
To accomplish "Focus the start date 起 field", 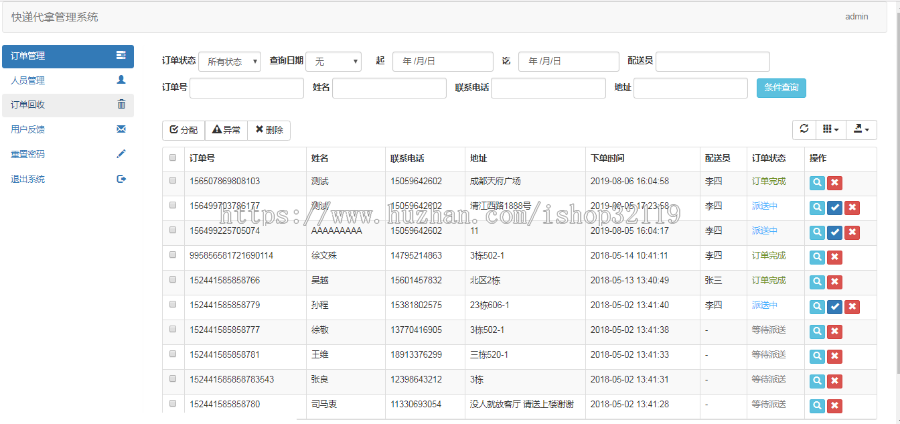I will click(x=443, y=61).
